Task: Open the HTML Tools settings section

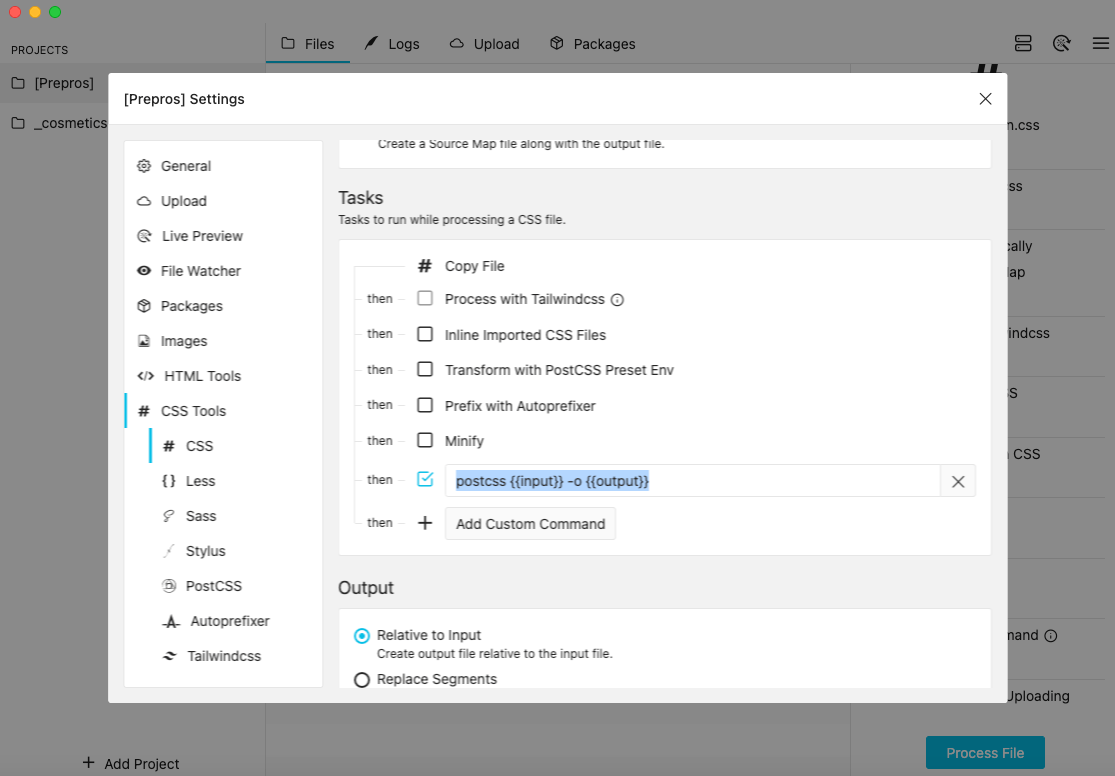Action: (x=202, y=376)
